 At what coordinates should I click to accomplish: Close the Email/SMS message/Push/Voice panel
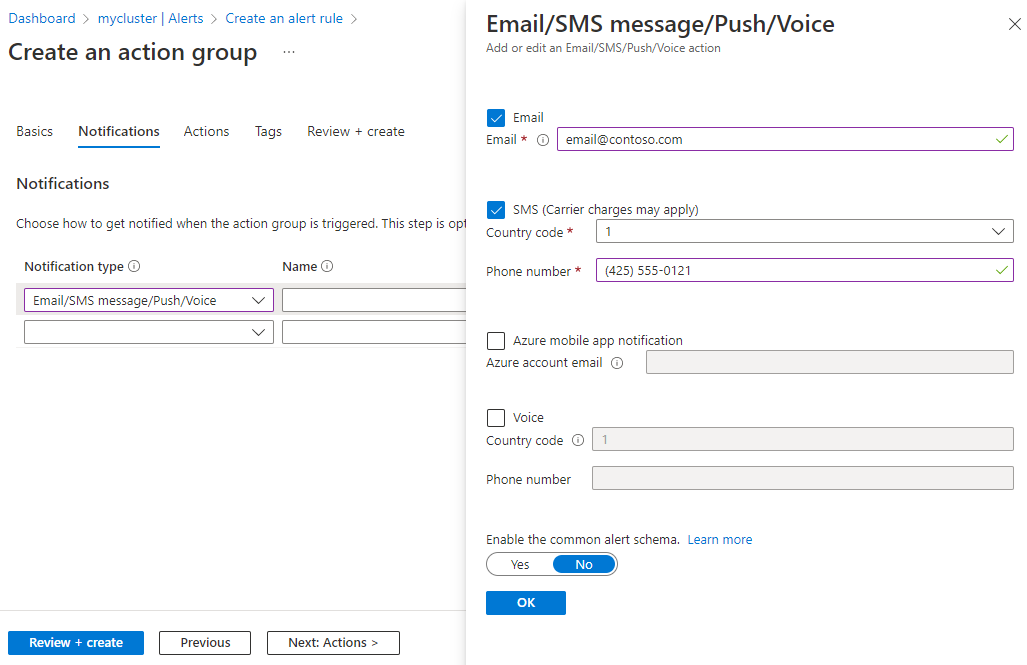click(1015, 23)
